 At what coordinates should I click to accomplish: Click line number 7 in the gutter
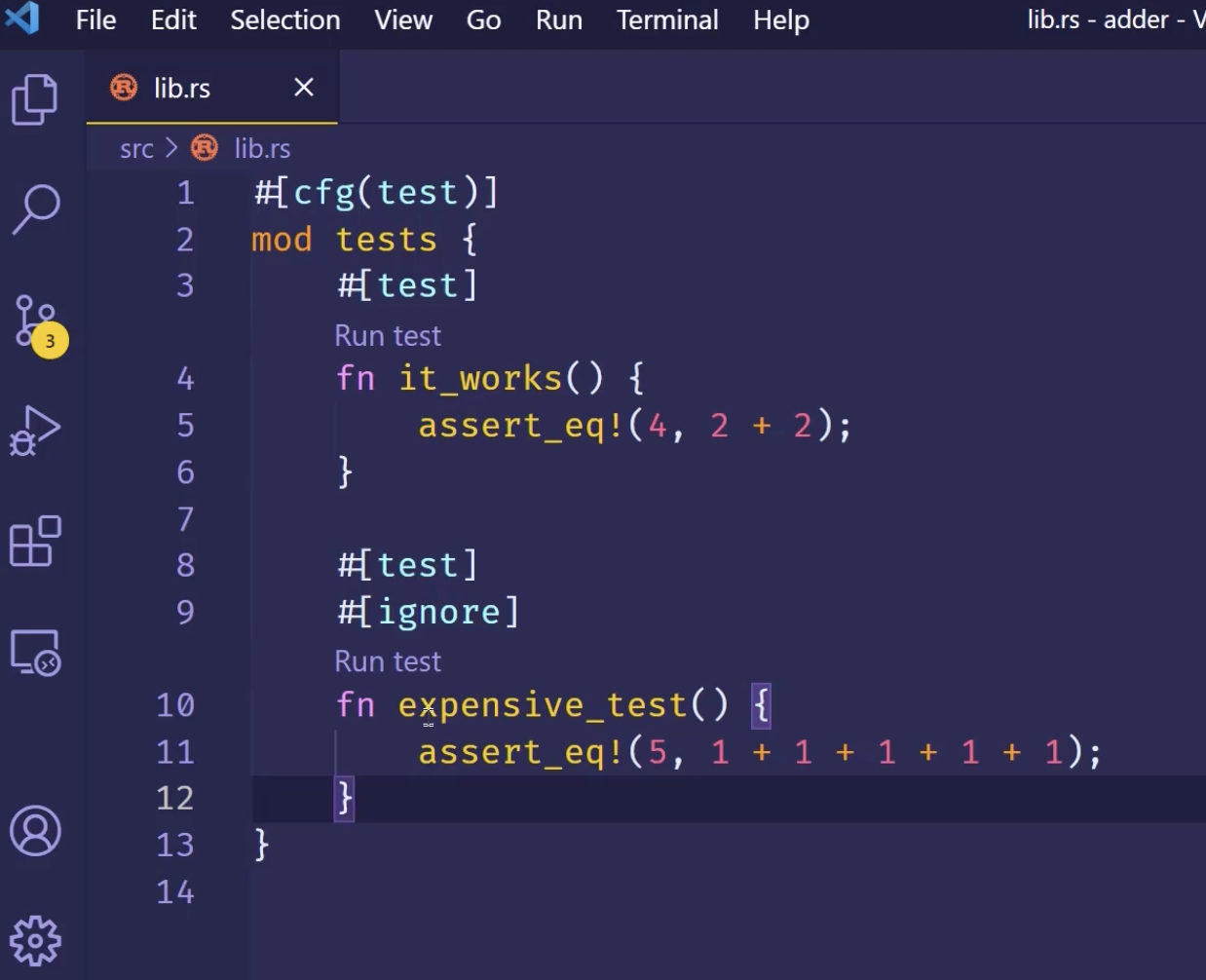pos(185,519)
